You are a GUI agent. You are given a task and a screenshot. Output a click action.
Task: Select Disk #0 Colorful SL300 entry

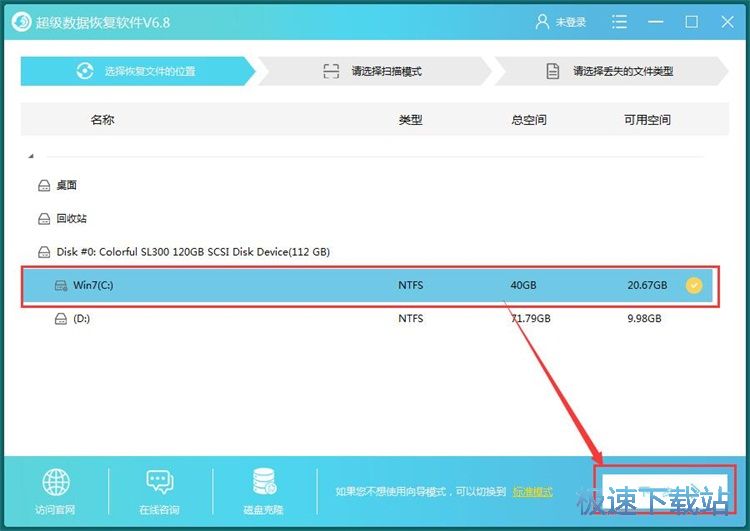pos(193,252)
